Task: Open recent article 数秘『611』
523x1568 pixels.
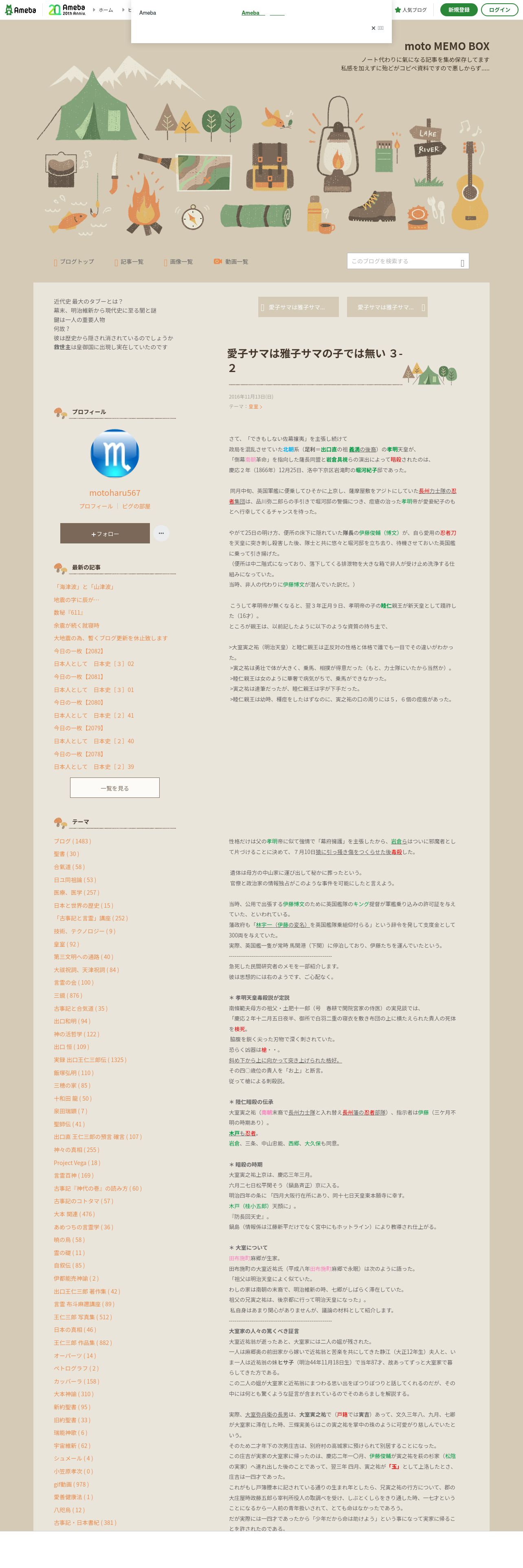Action: [x=69, y=613]
